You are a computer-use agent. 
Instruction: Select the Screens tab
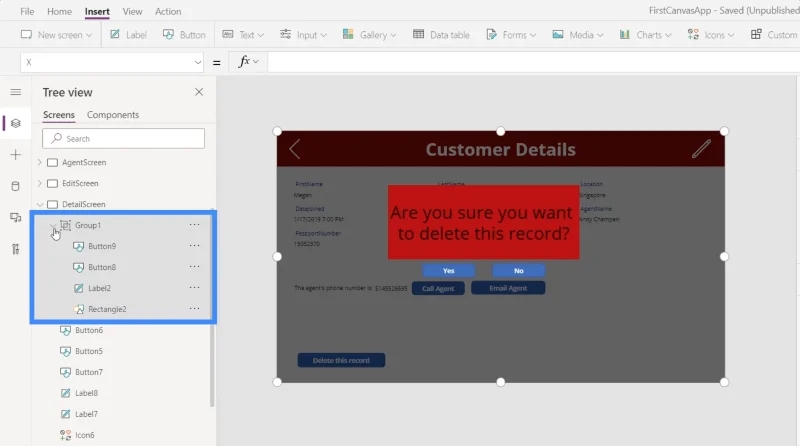pyautogui.click(x=59, y=115)
